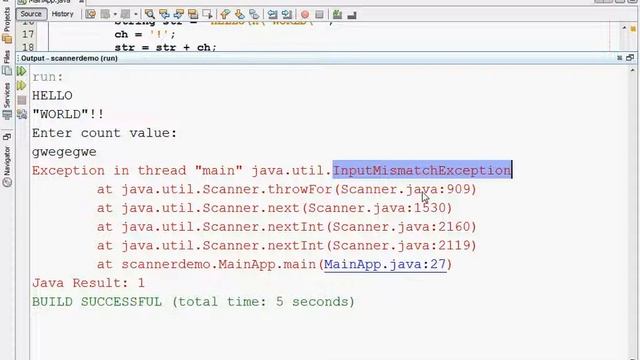Click Find Next Occurrence icon

(x=178, y=15)
